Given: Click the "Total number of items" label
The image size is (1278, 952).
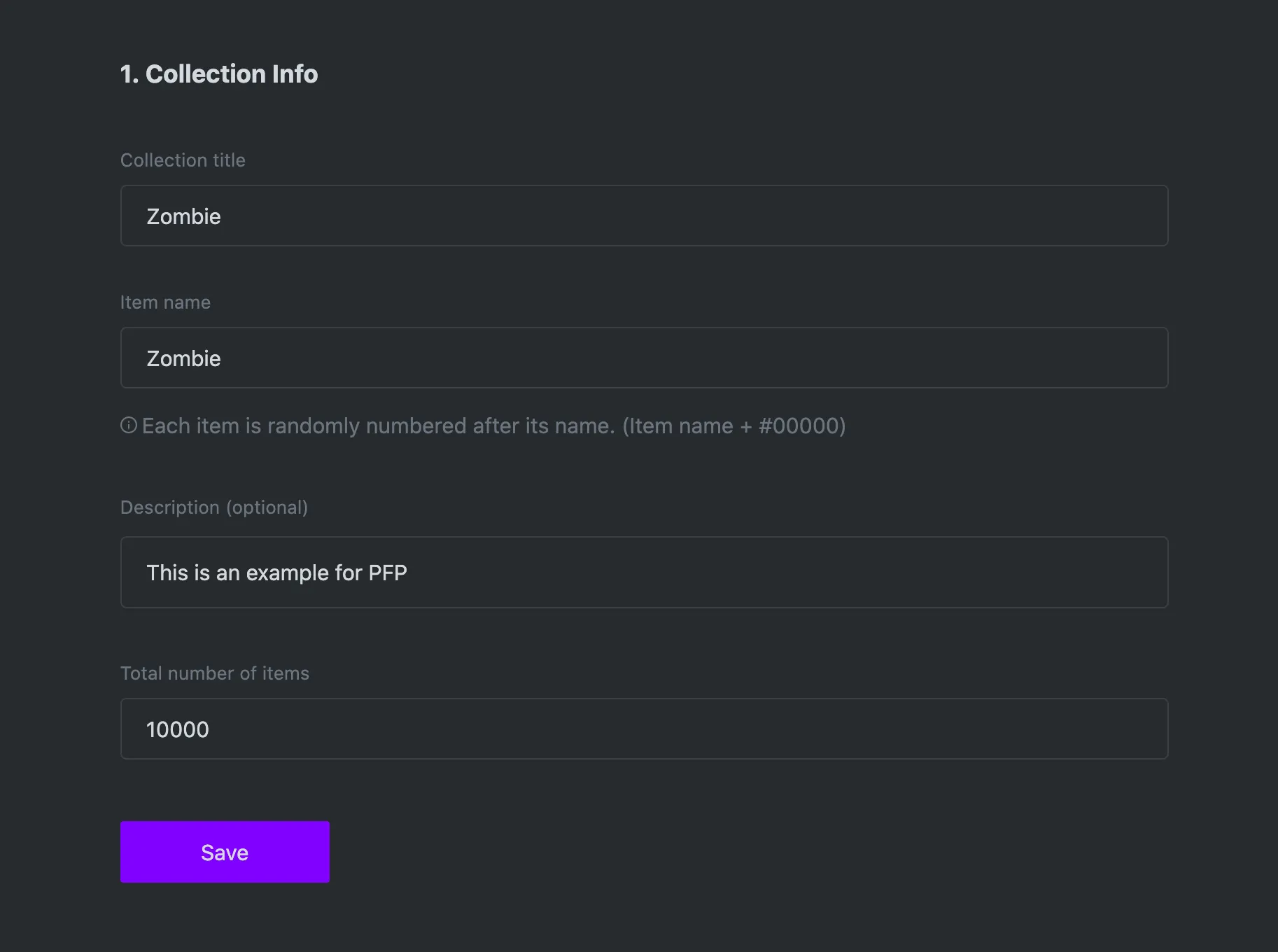Looking at the screenshot, I should tap(215, 673).
